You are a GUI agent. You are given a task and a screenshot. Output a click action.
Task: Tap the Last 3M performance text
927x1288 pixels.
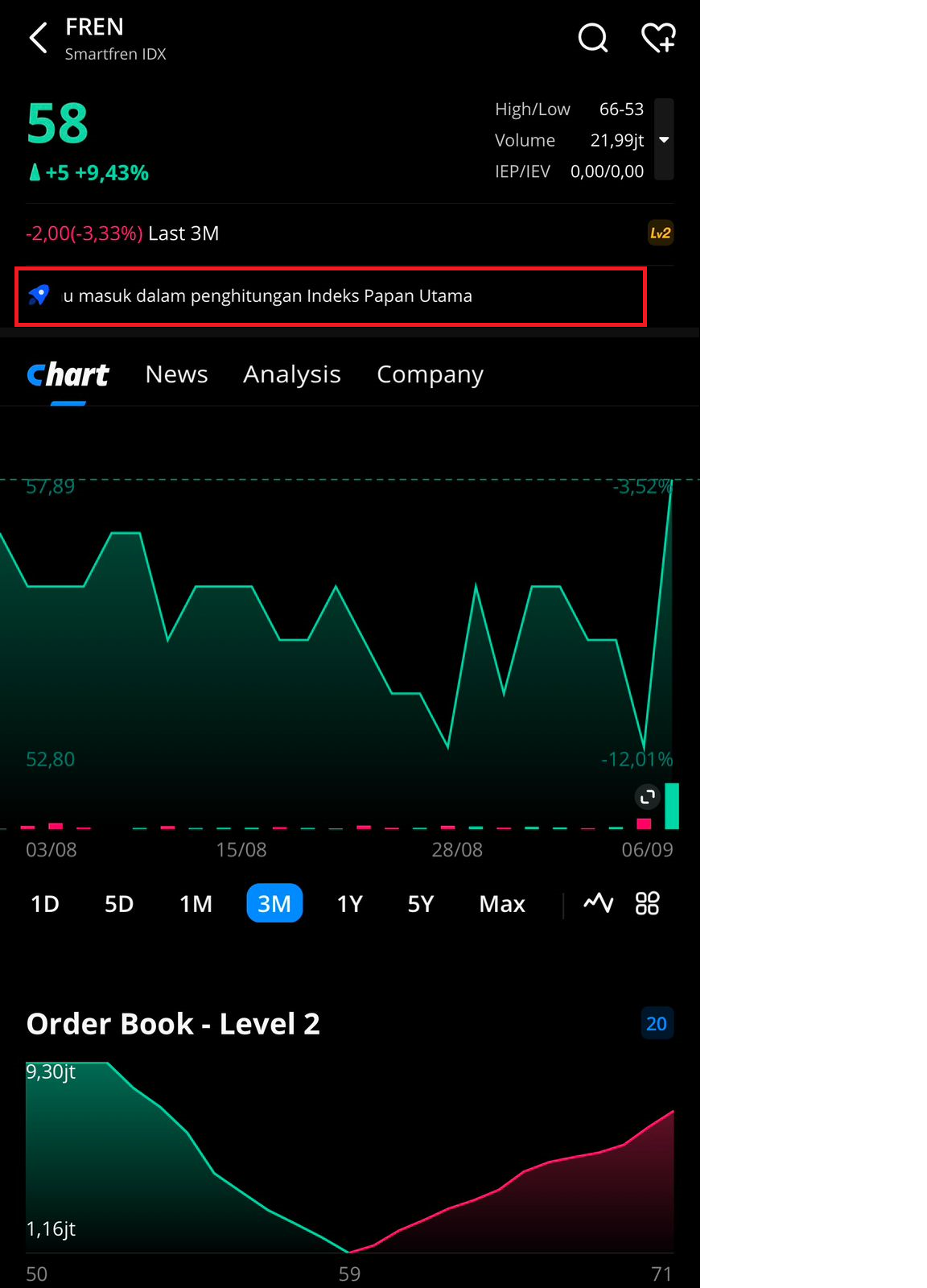[183, 233]
